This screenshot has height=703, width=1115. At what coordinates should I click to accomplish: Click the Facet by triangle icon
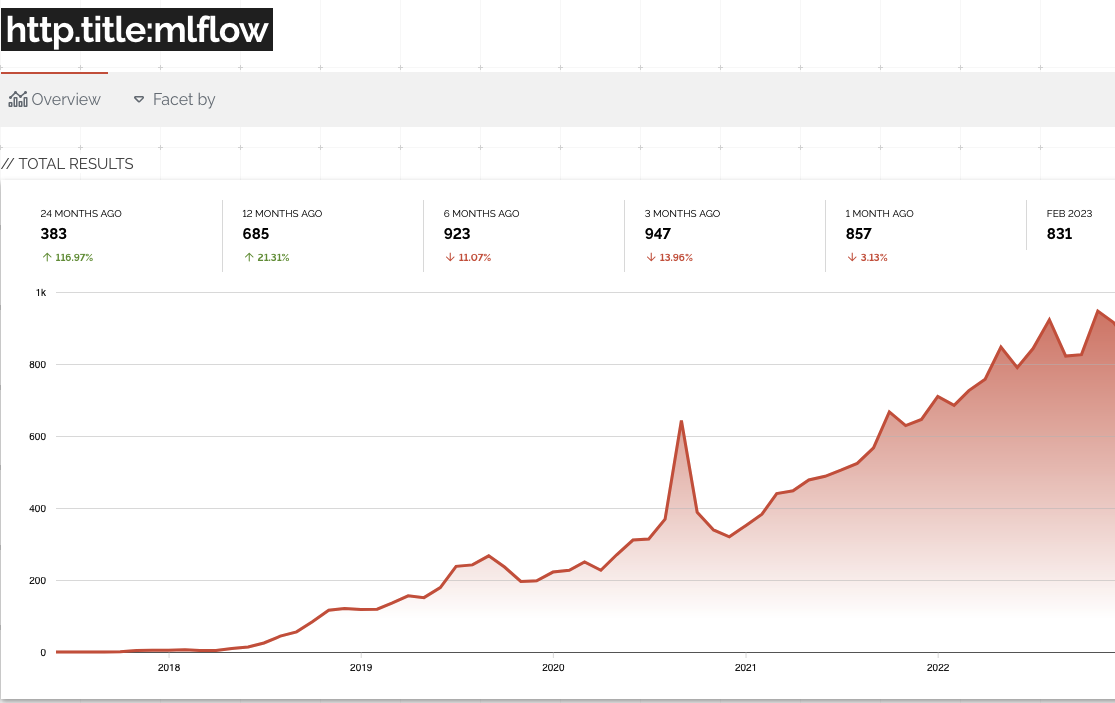pyautogui.click(x=139, y=100)
